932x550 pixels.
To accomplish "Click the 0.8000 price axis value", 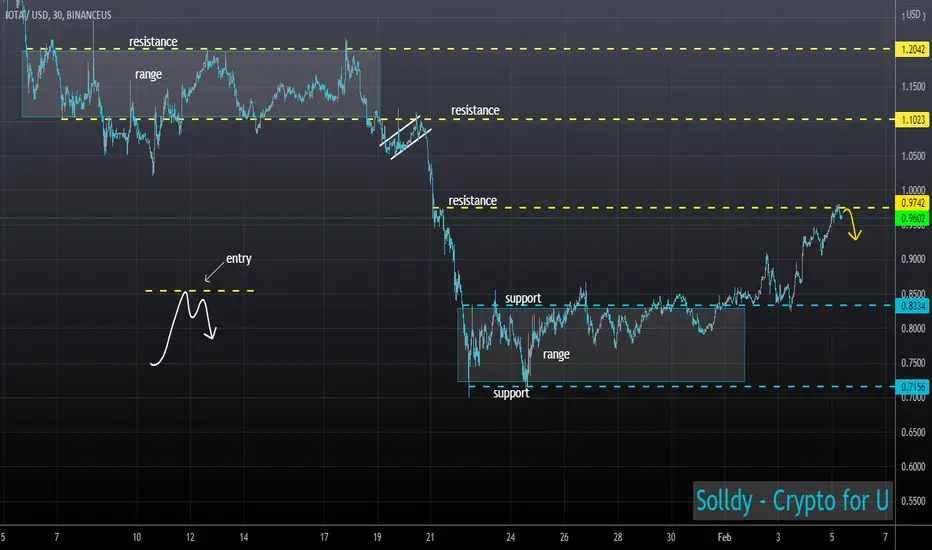I will [913, 328].
